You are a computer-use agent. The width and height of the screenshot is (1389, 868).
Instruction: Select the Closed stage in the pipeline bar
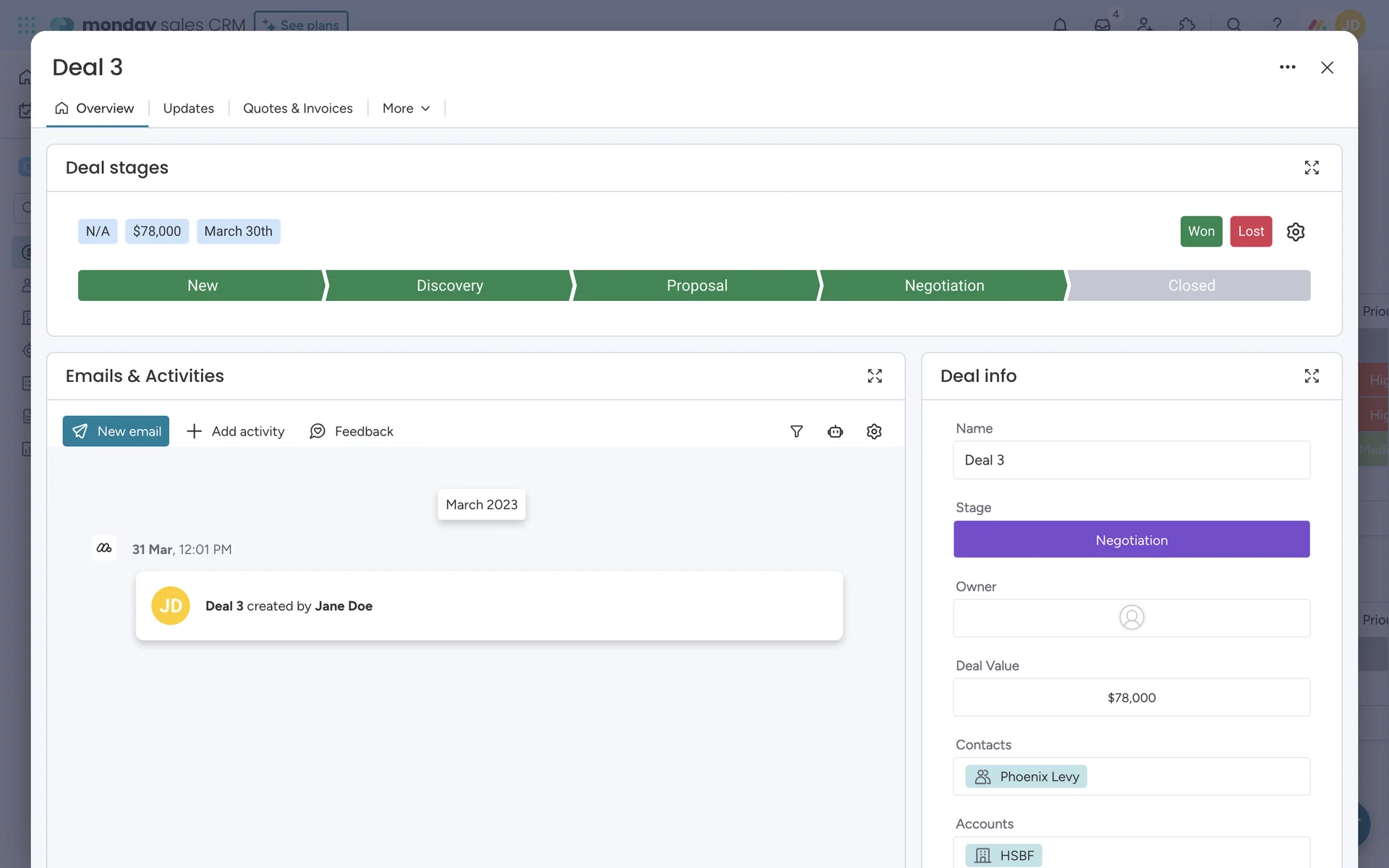(1191, 286)
